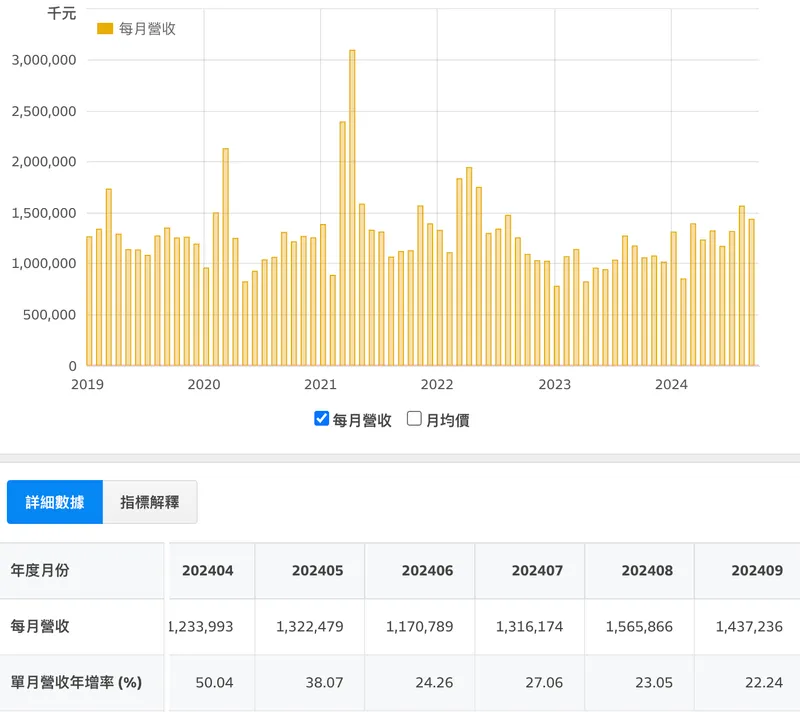The width and height of the screenshot is (800, 712).
Task: Click the growth rate value 22.24
Action: pyautogui.click(x=764, y=682)
